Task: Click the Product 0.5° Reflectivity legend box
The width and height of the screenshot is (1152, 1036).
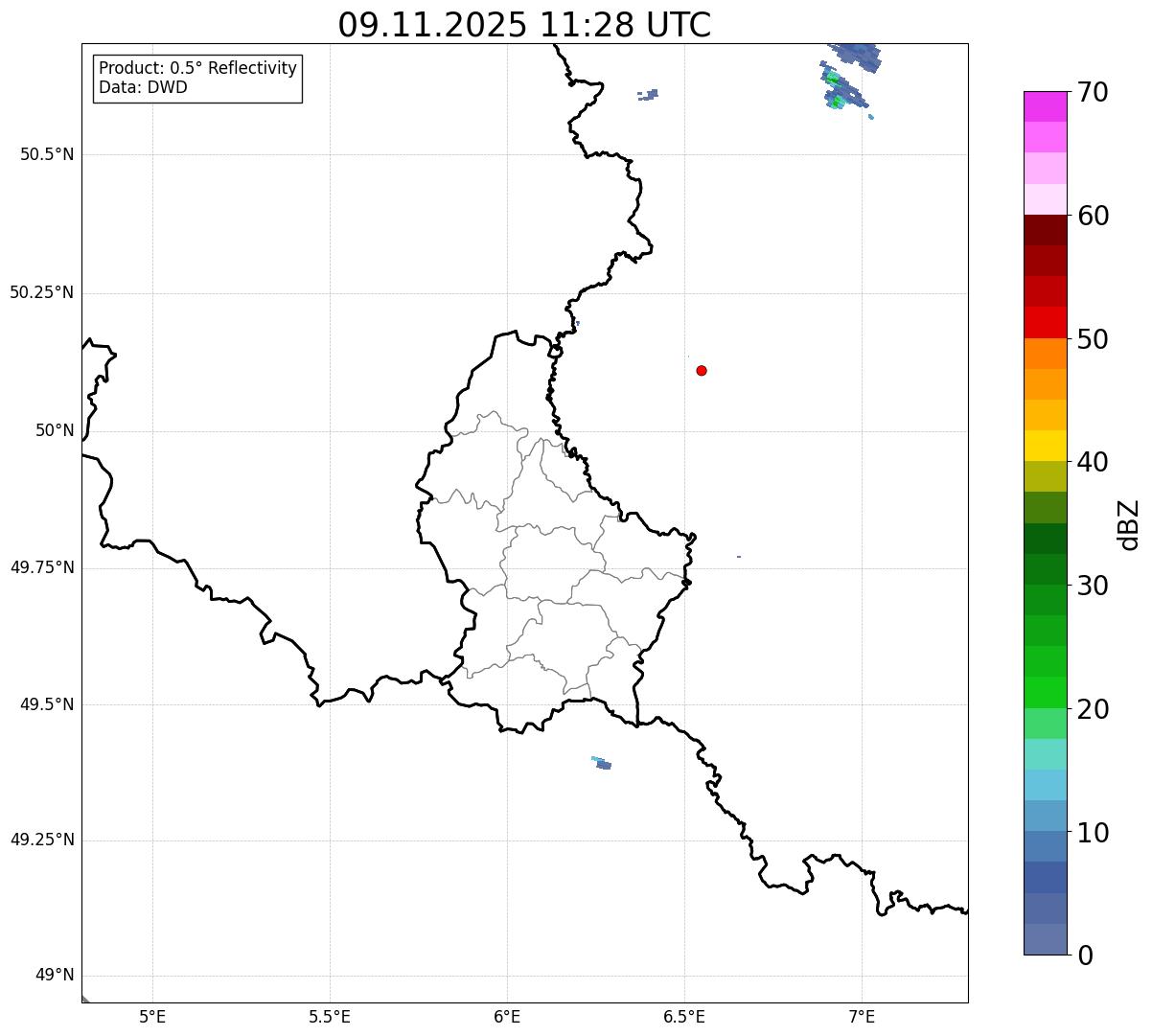Action: (197, 79)
